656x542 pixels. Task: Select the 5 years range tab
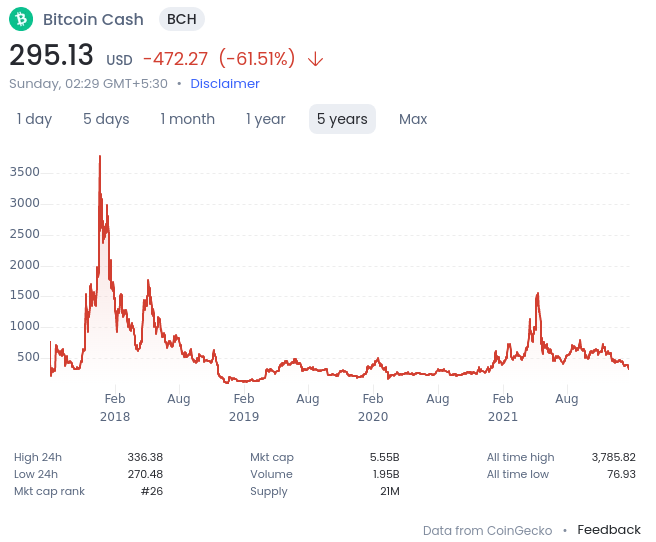coord(342,119)
